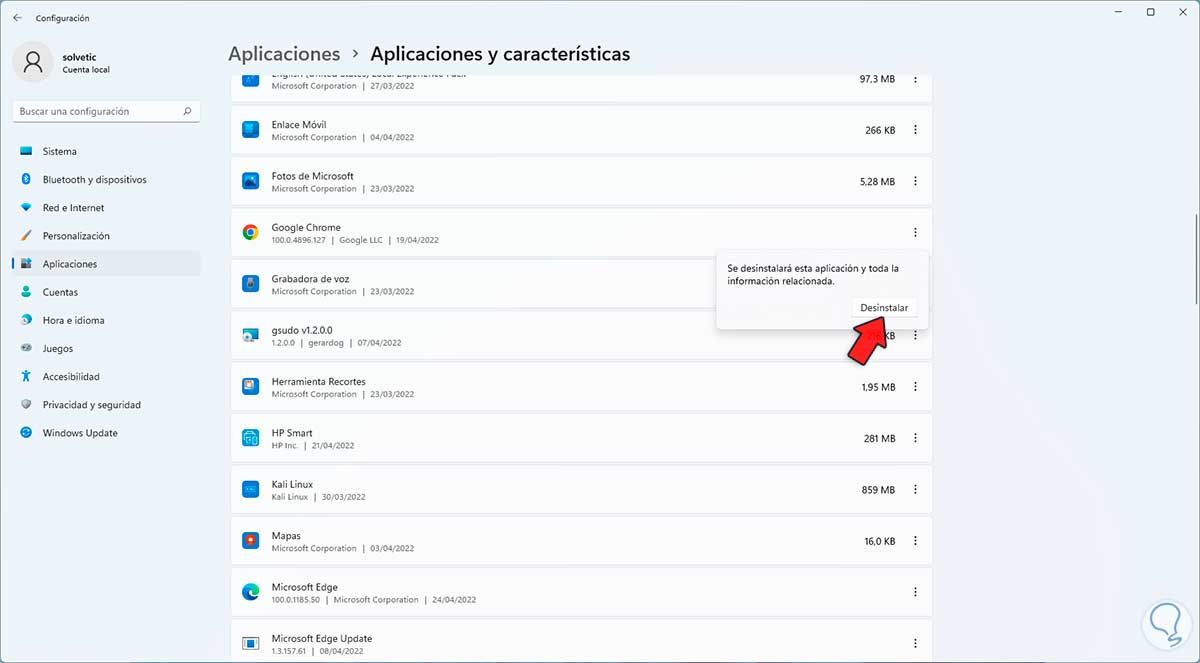This screenshot has height=663, width=1200.
Task: Click Microsoft Edge Update app icon
Action: (x=251, y=643)
